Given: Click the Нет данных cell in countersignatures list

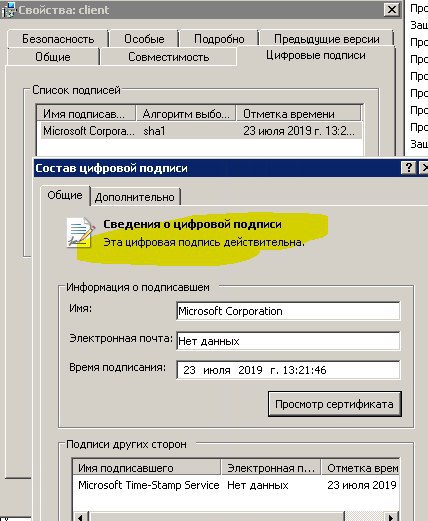Looking at the screenshot, I should 258,485.
